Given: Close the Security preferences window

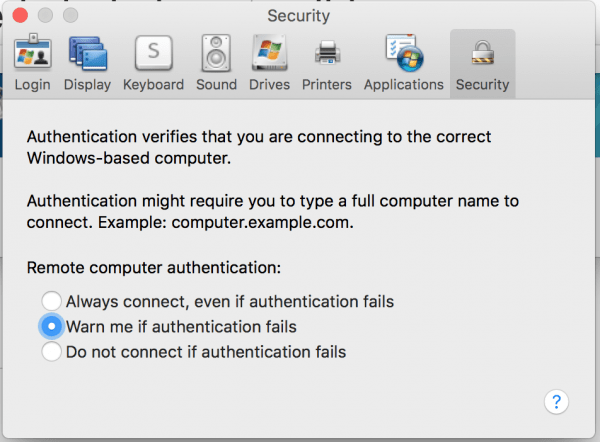Looking at the screenshot, I should 20,16.
